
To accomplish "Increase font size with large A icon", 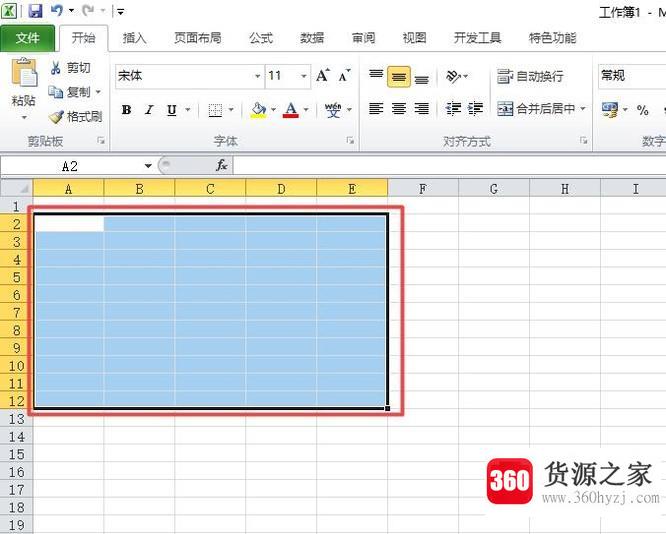I will (x=323, y=76).
